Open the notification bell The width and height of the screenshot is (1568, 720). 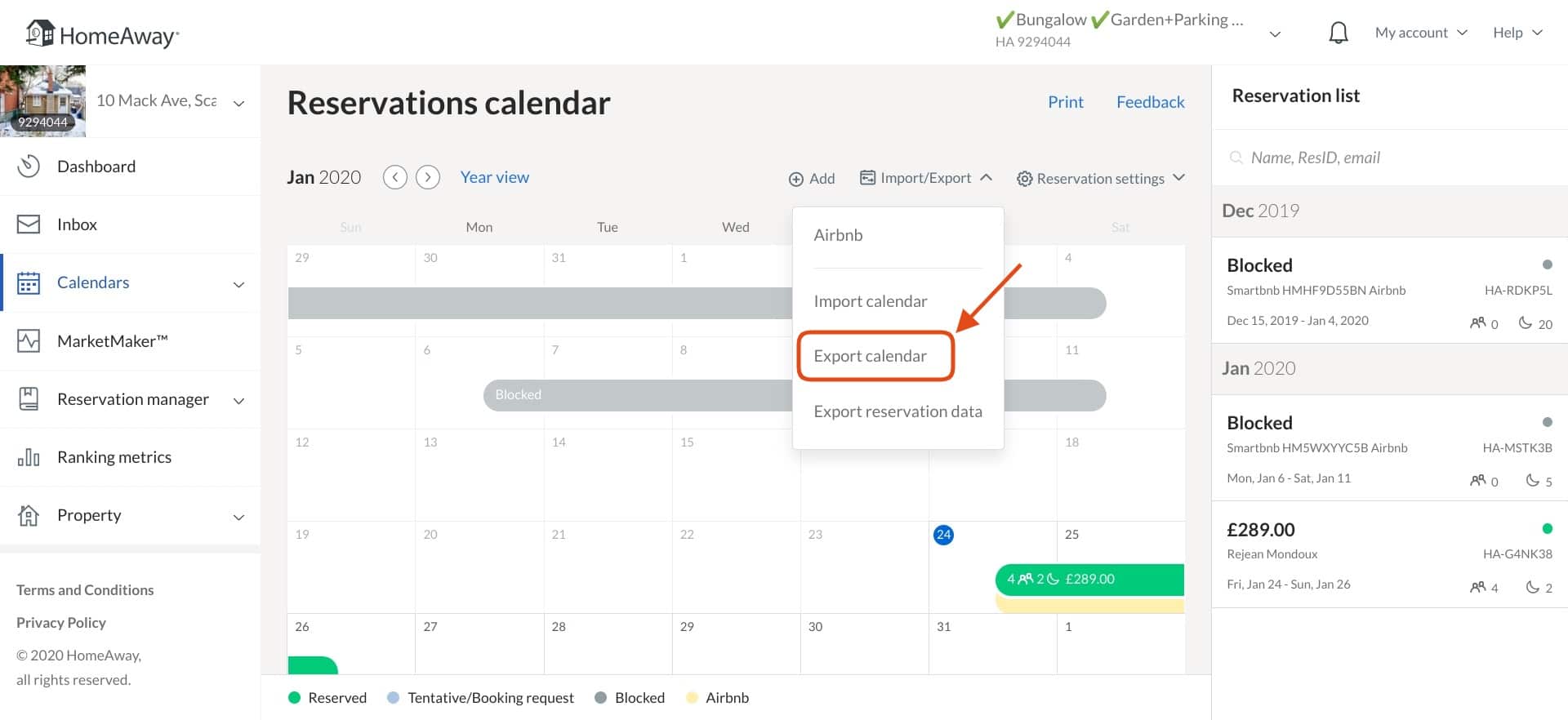point(1338,32)
